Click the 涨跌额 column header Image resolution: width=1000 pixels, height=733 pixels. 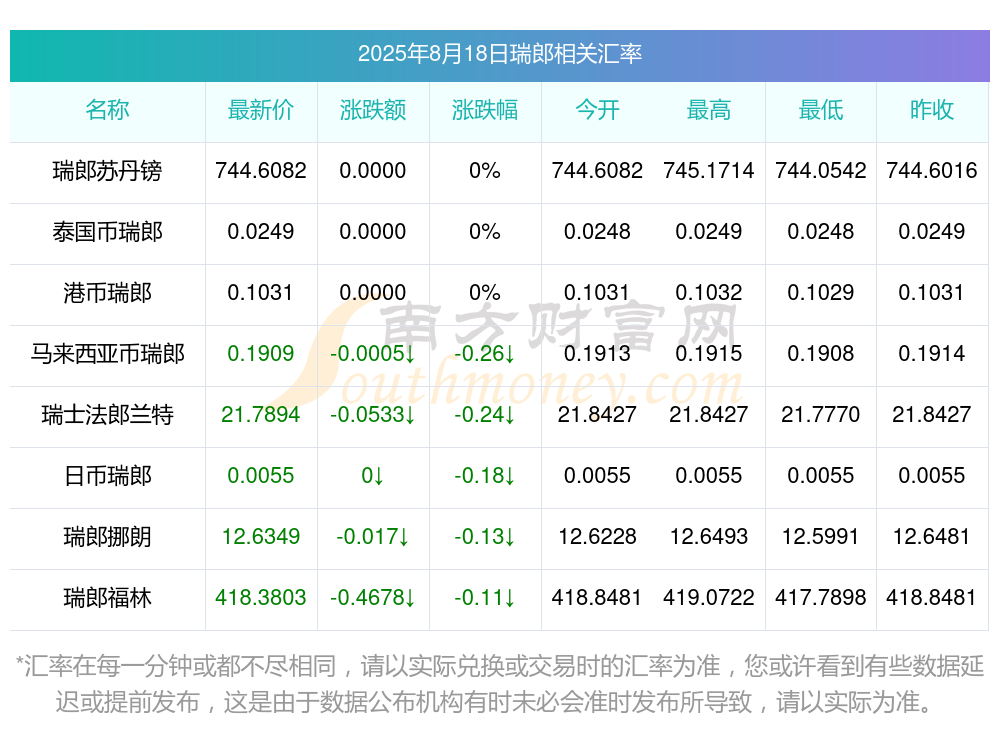[x=373, y=110]
